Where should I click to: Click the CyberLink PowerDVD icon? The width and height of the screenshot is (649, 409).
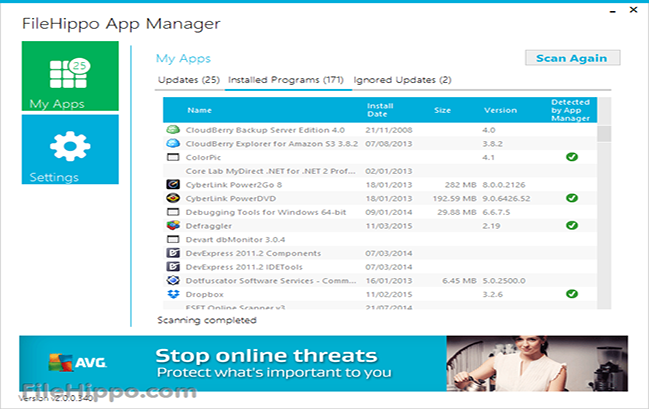click(x=173, y=198)
